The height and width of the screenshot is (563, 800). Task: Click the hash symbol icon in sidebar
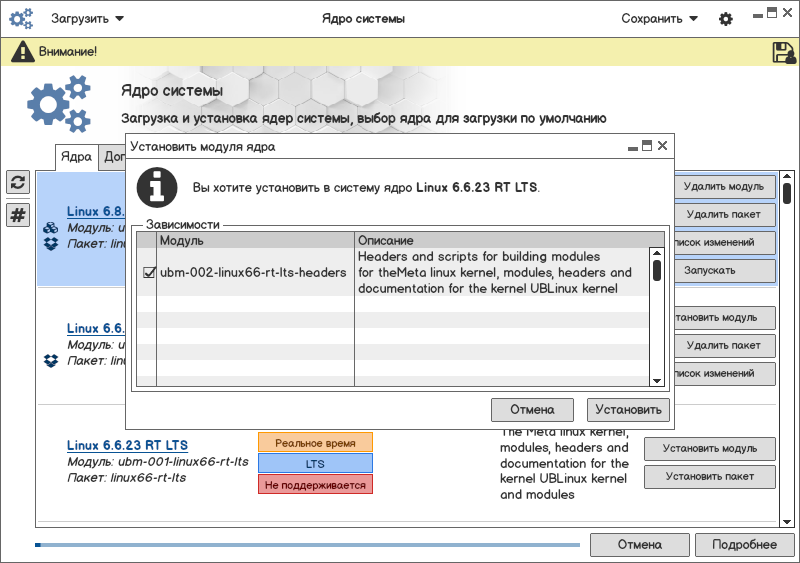pyautogui.click(x=18, y=215)
